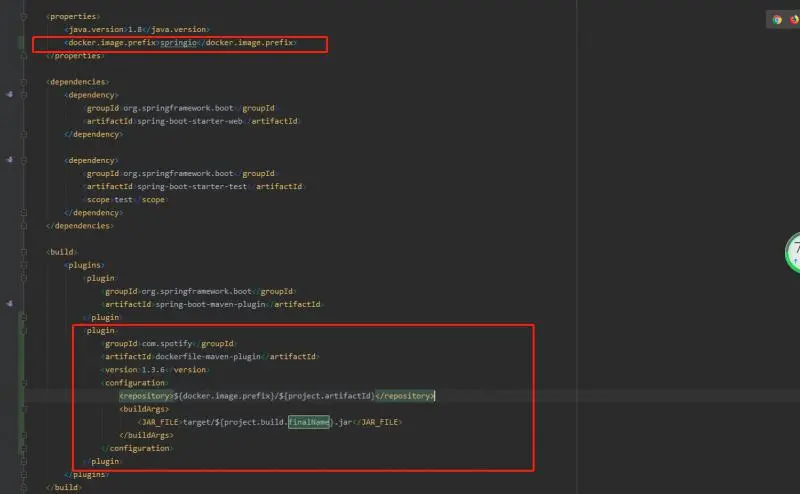Collapse the buildArgs block fold marker
The image size is (800, 494).
(x=23, y=409)
